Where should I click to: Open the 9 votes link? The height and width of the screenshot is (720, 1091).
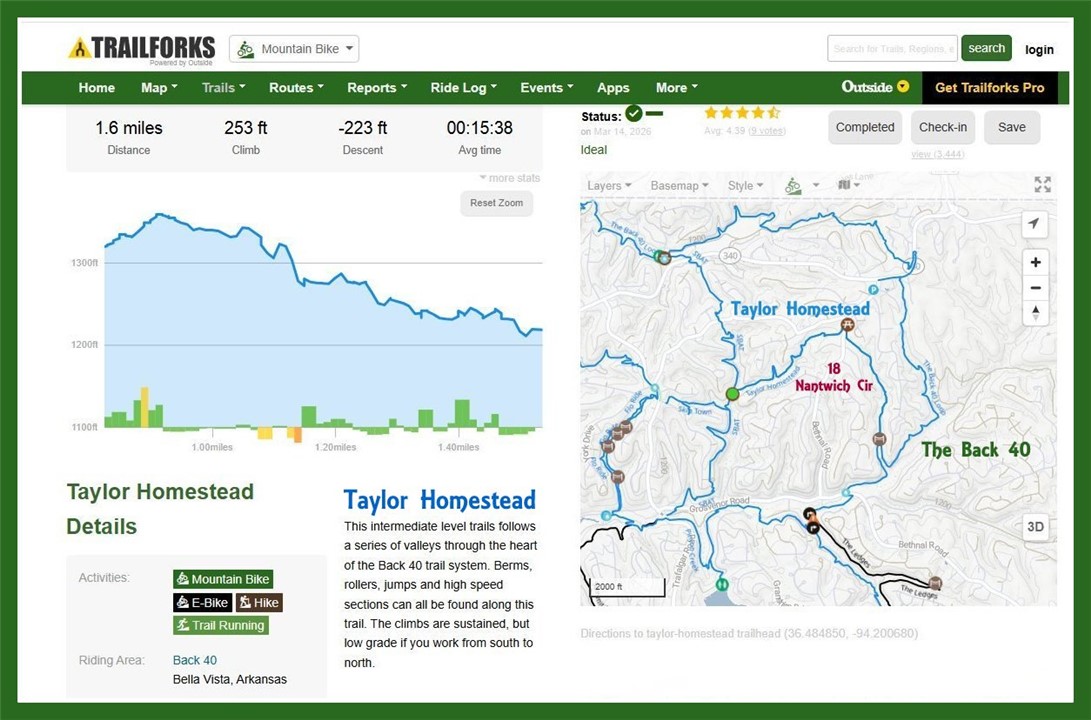(767, 131)
